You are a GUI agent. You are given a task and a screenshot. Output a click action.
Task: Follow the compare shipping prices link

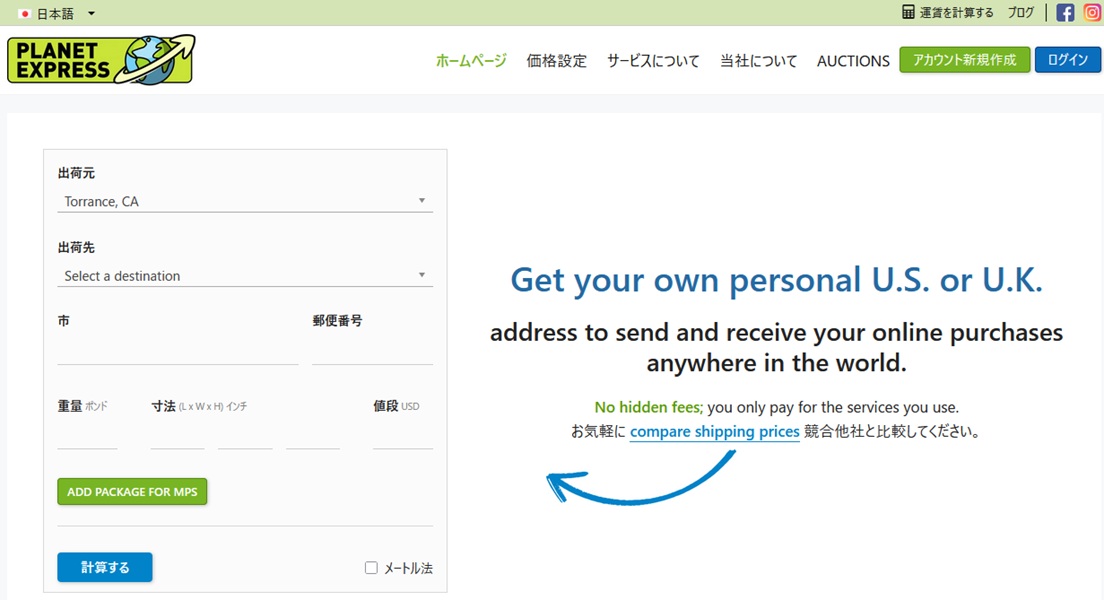click(714, 432)
